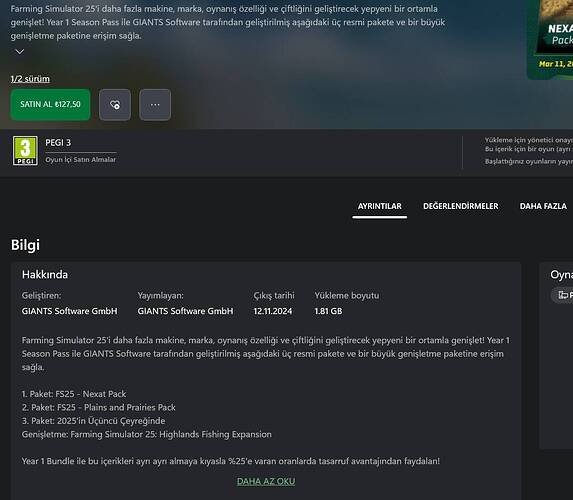Image resolution: width=573 pixels, height=500 pixels.
Task: Click the PEGI 3 rating badge
Action: click(25, 151)
